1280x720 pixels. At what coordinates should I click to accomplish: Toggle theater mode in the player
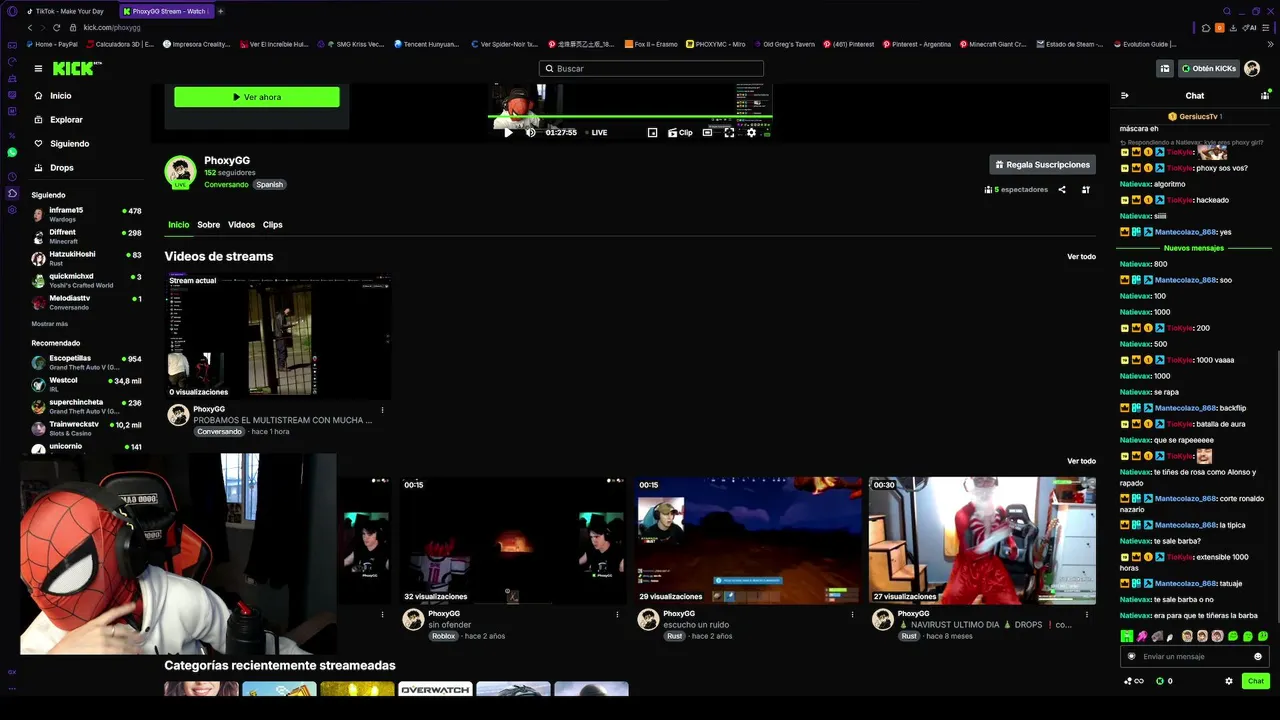(x=708, y=132)
